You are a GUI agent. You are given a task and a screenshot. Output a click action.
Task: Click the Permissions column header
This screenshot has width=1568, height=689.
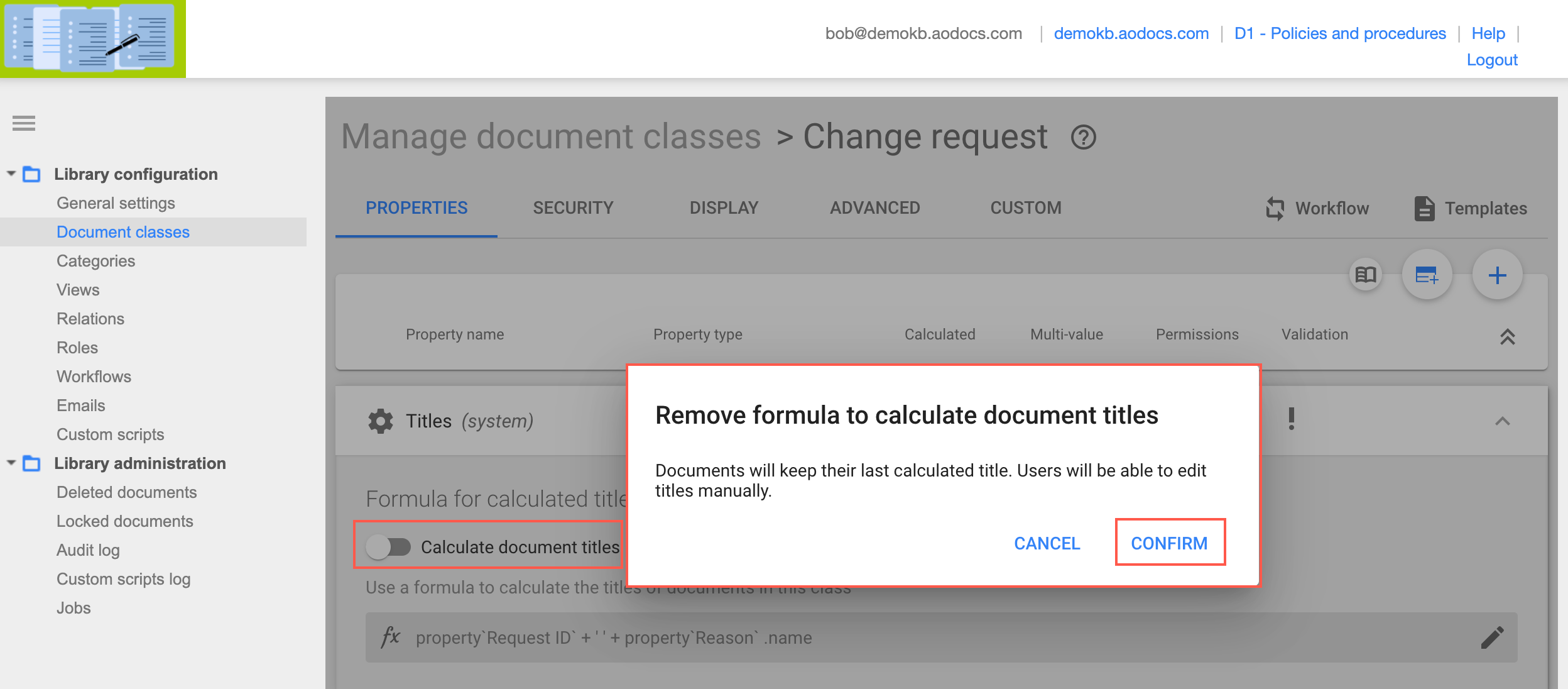click(x=1197, y=334)
